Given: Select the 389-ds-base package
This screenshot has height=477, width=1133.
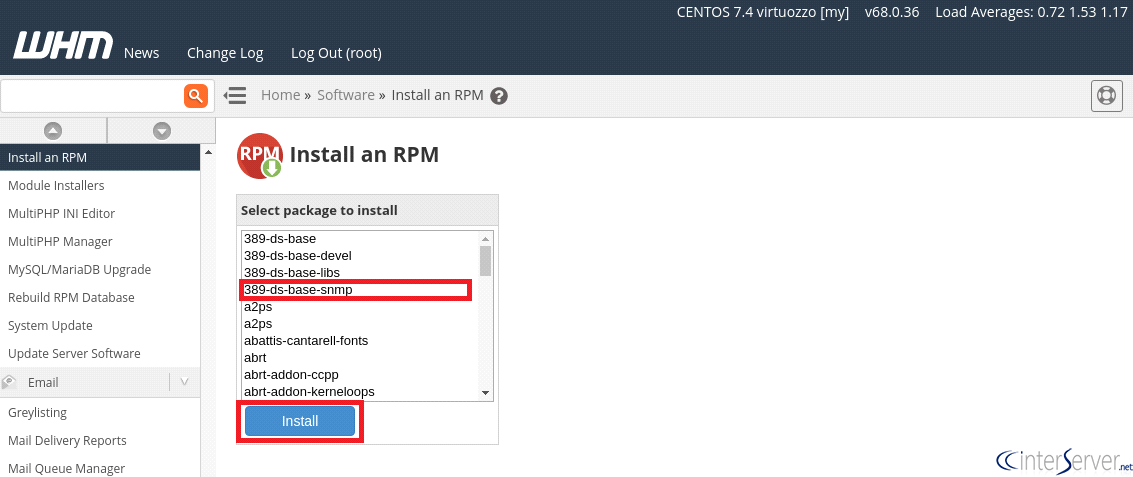Looking at the screenshot, I should click(x=359, y=238).
